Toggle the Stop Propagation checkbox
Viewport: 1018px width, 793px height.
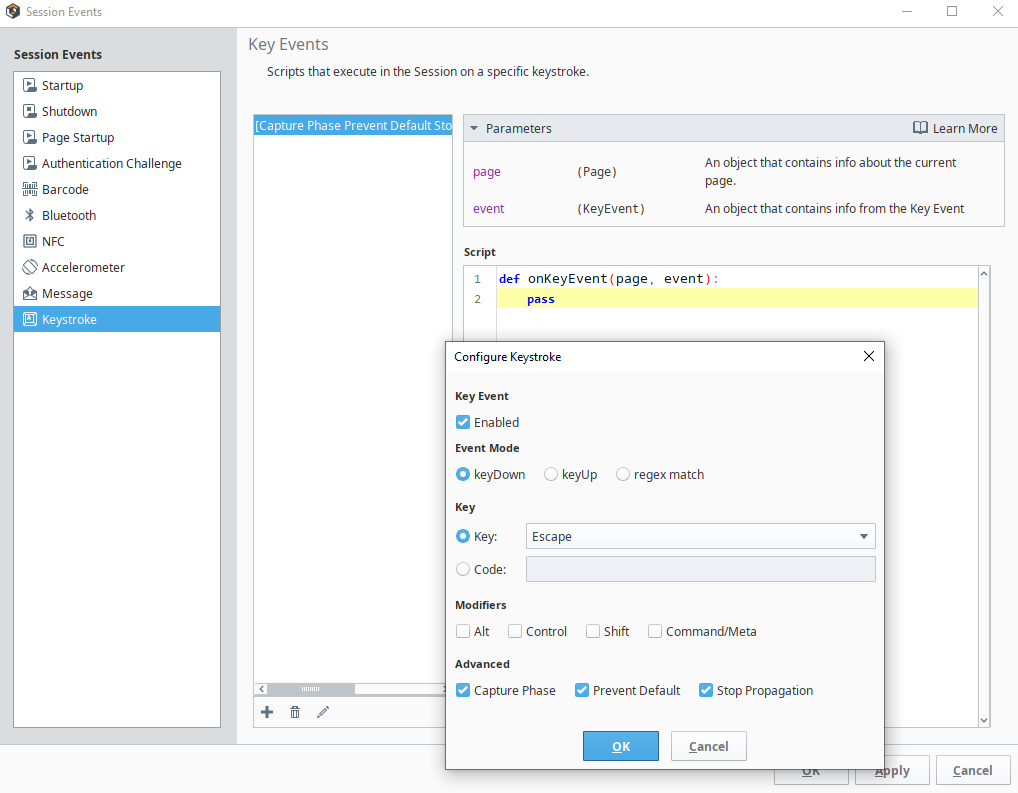pos(706,690)
